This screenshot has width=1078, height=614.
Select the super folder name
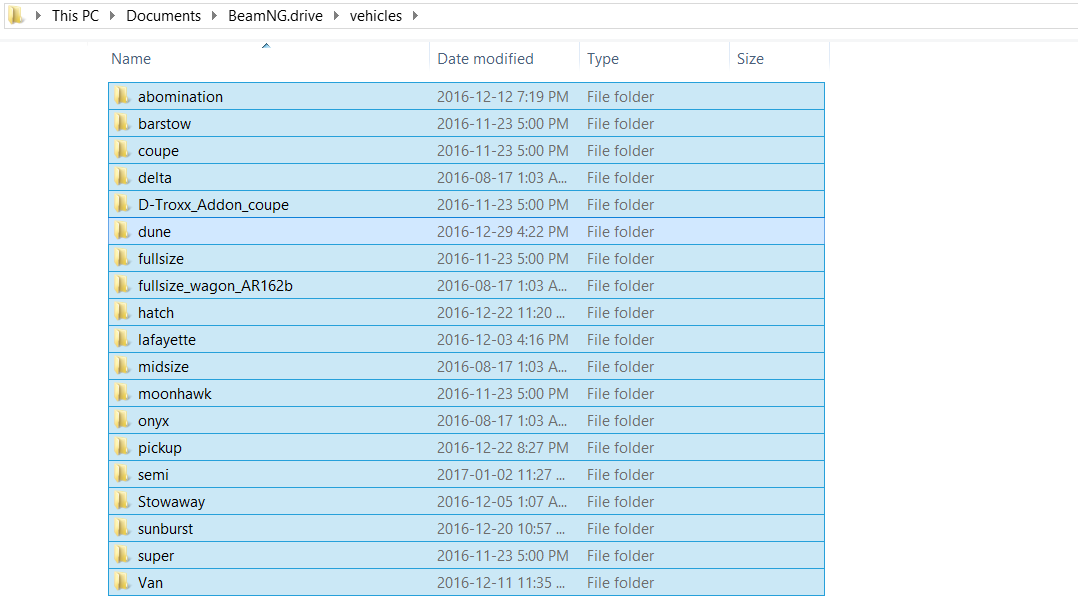click(155, 556)
